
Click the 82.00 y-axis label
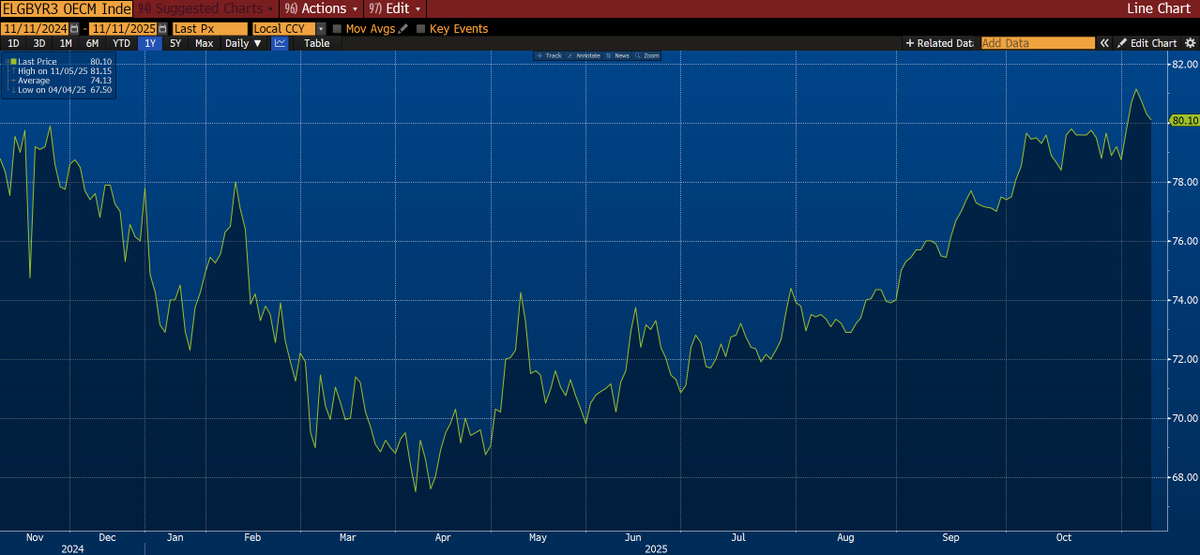click(x=1184, y=64)
